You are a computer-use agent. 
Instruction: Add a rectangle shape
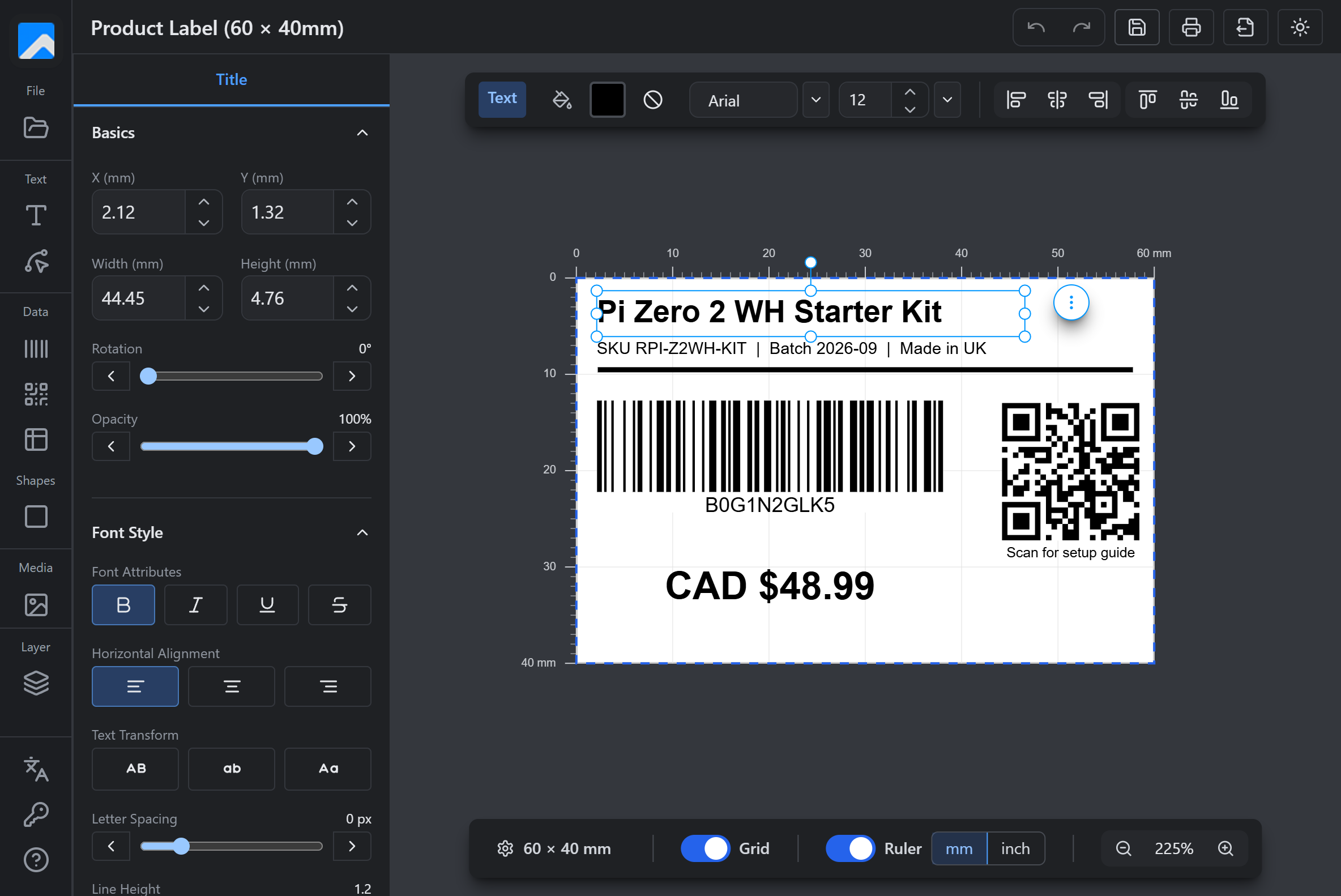point(36,517)
